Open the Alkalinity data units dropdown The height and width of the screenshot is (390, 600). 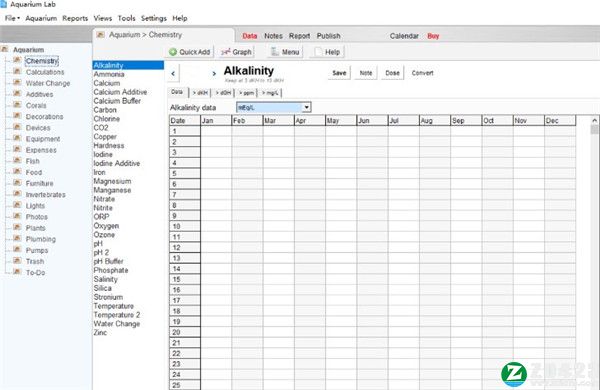point(307,108)
